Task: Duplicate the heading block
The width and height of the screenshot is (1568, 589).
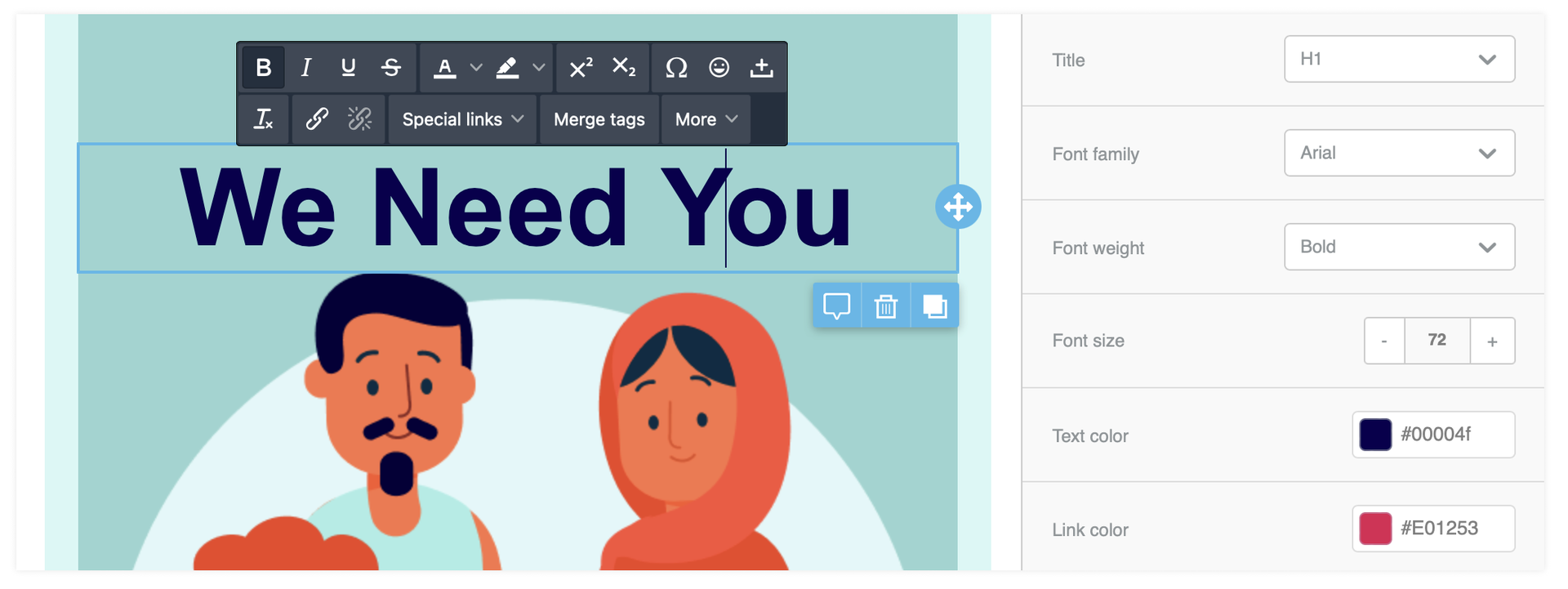Action: click(934, 306)
